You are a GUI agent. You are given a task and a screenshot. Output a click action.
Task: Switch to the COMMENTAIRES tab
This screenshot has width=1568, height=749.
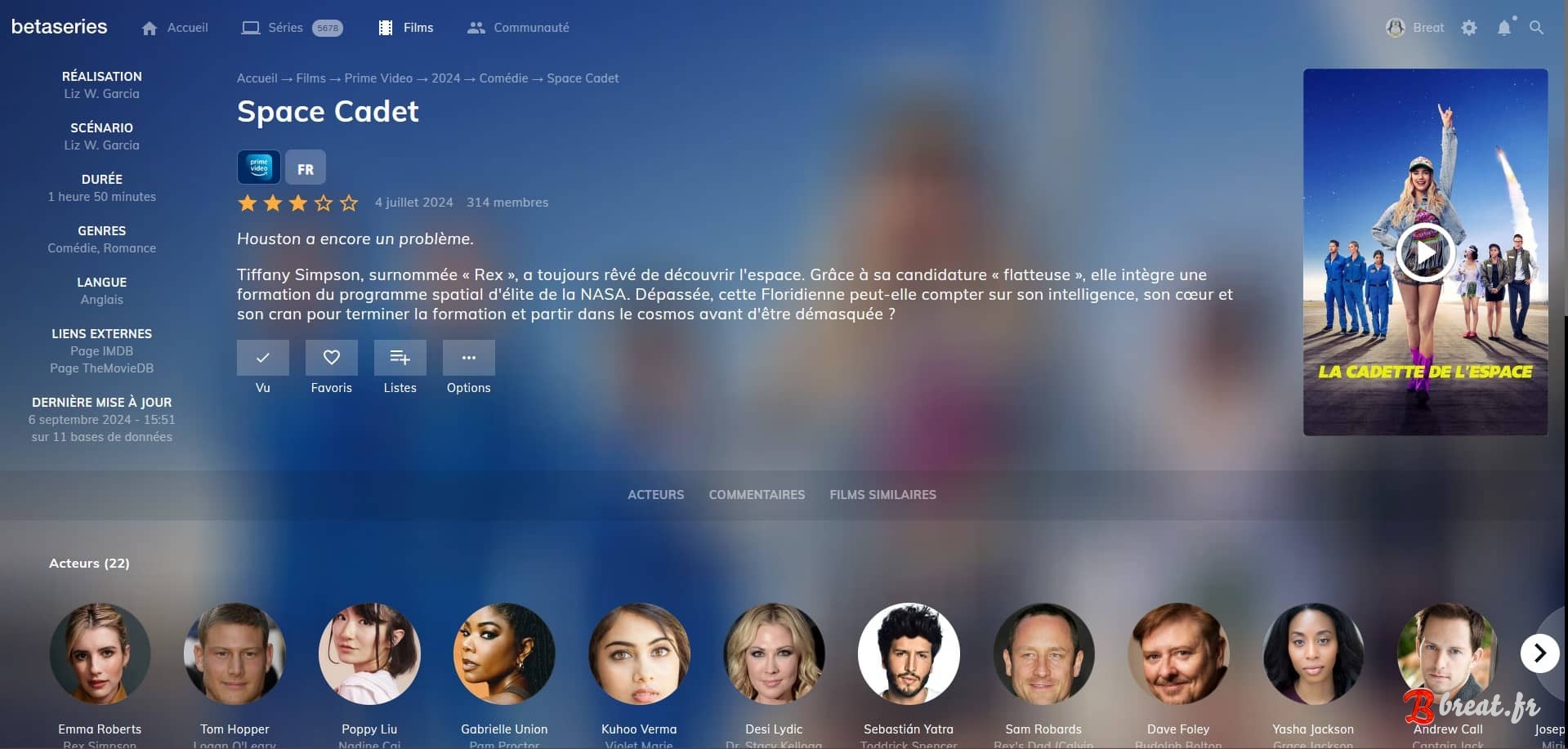pyautogui.click(x=757, y=494)
